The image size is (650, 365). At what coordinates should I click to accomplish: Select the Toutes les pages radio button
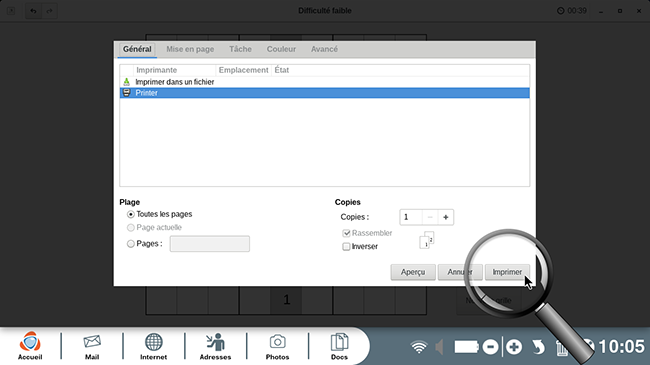click(131, 214)
